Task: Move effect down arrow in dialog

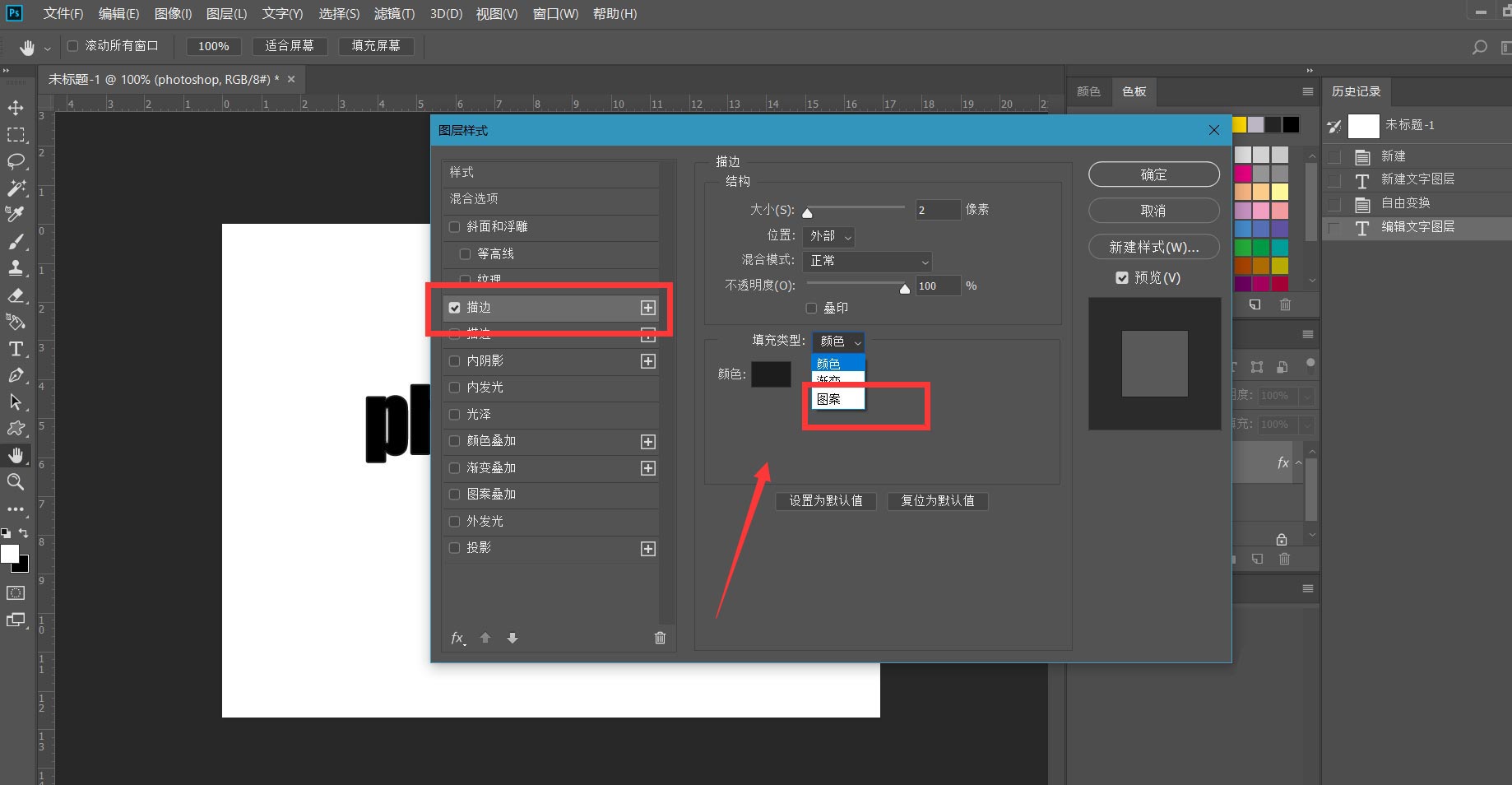Action: click(513, 638)
